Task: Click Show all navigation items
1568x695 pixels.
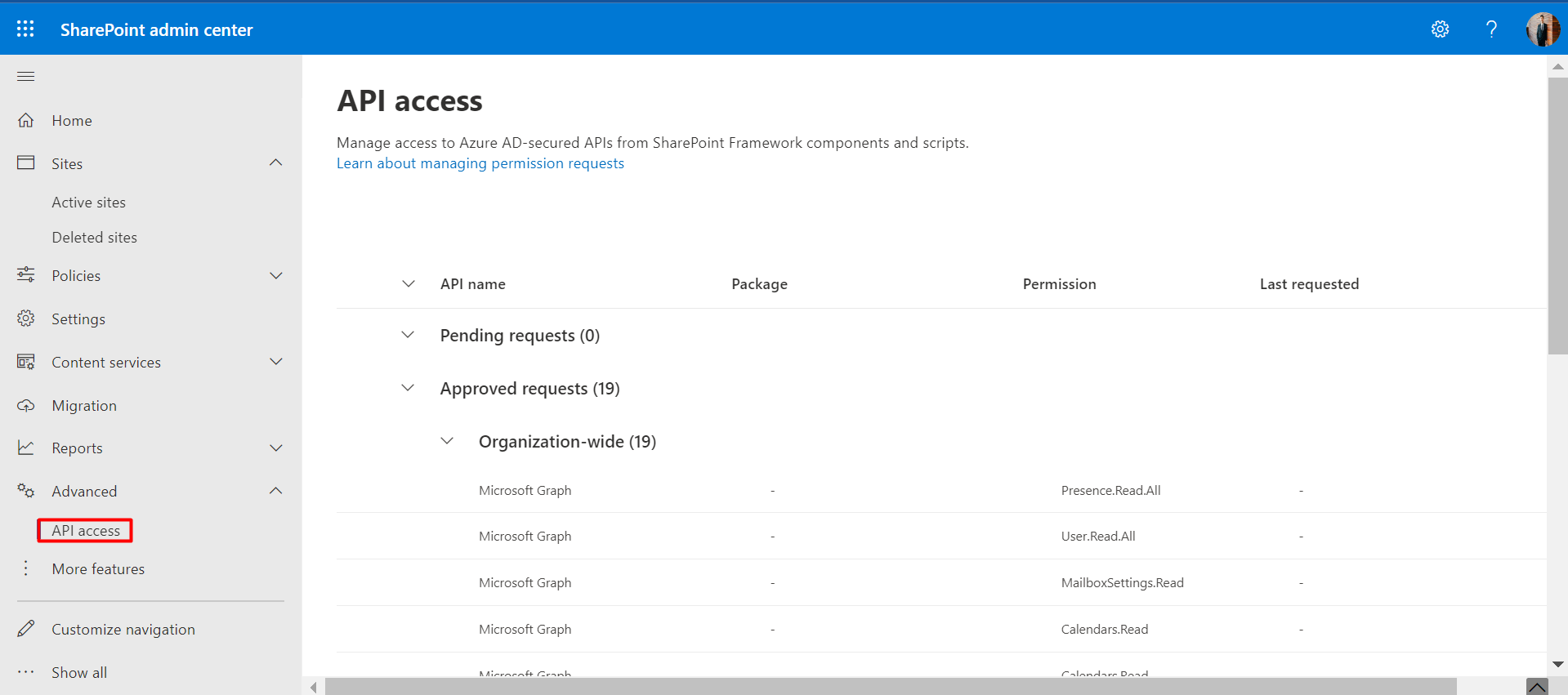Action: [79, 672]
